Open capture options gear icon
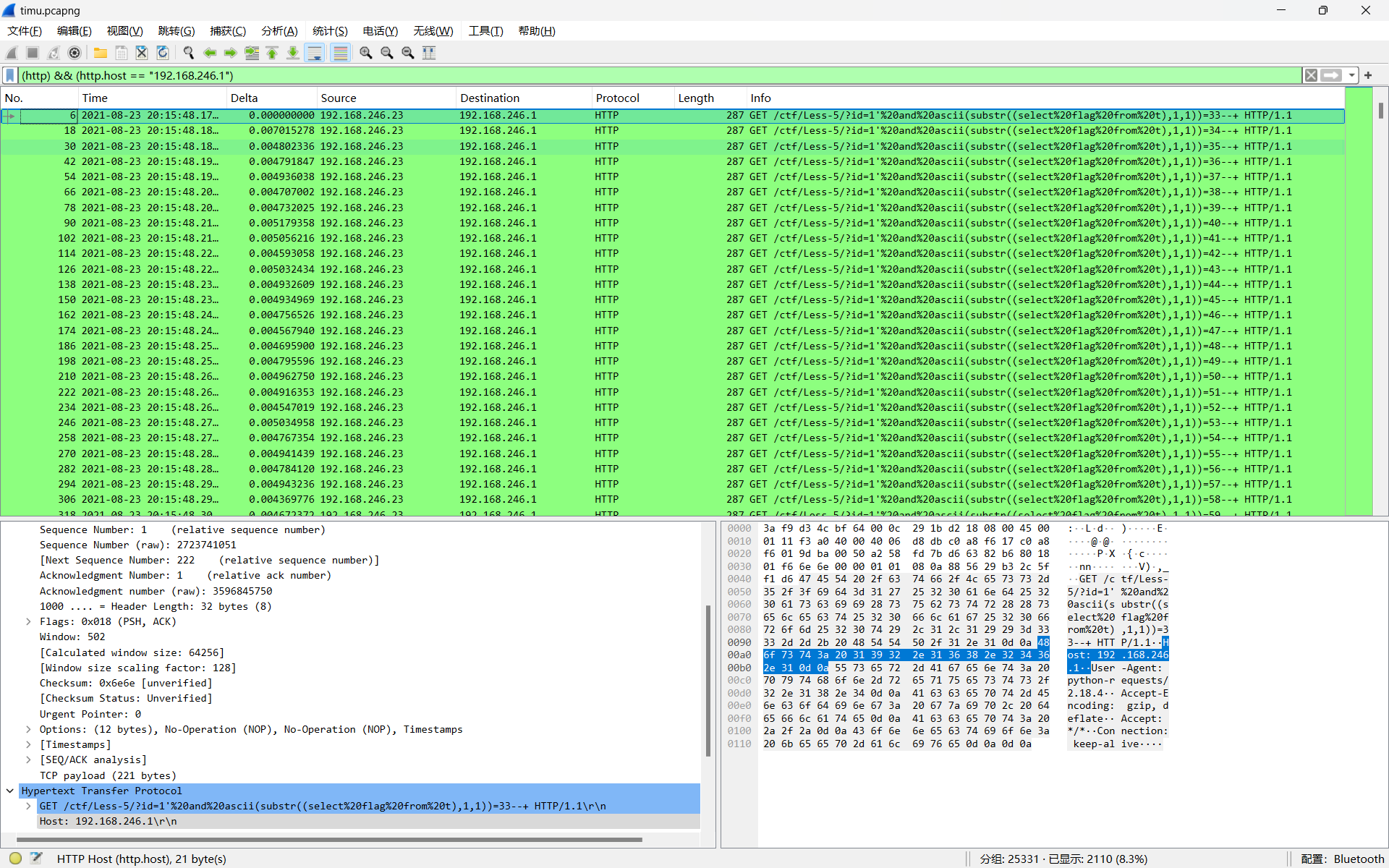 tap(75, 53)
